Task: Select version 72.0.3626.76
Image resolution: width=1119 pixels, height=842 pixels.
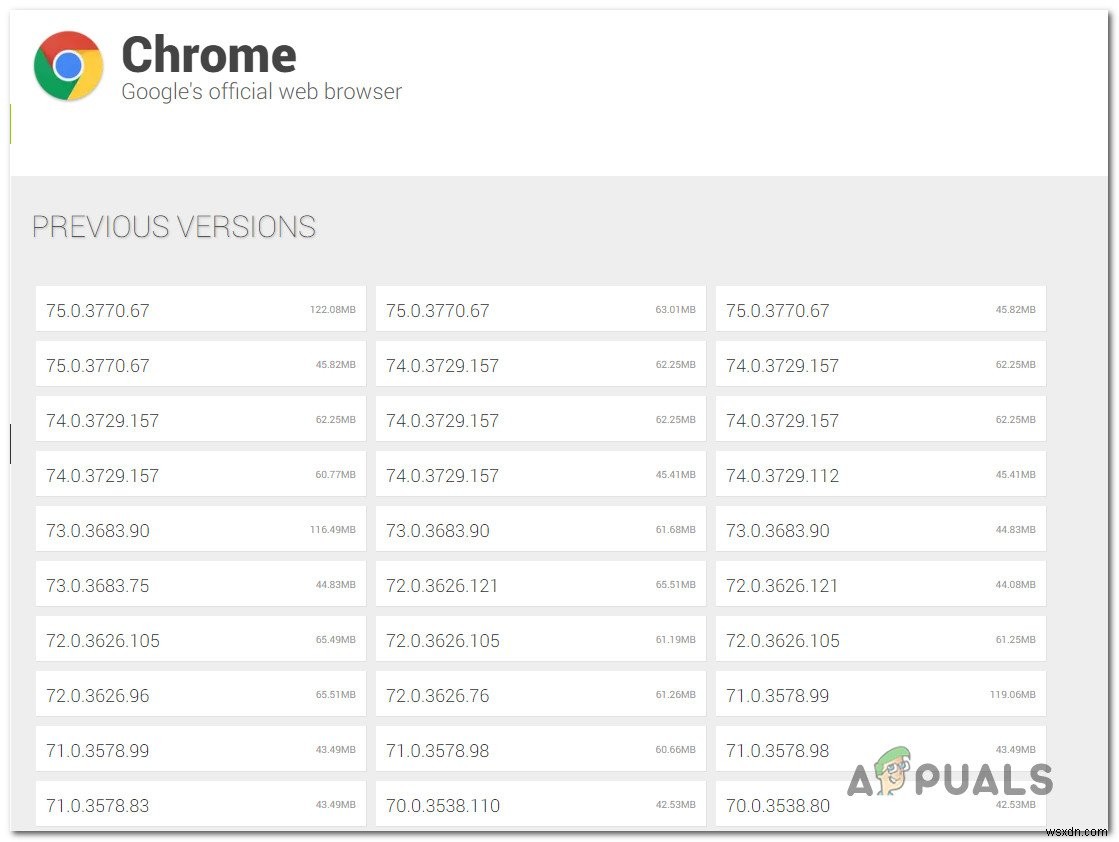Action: coord(540,694)
